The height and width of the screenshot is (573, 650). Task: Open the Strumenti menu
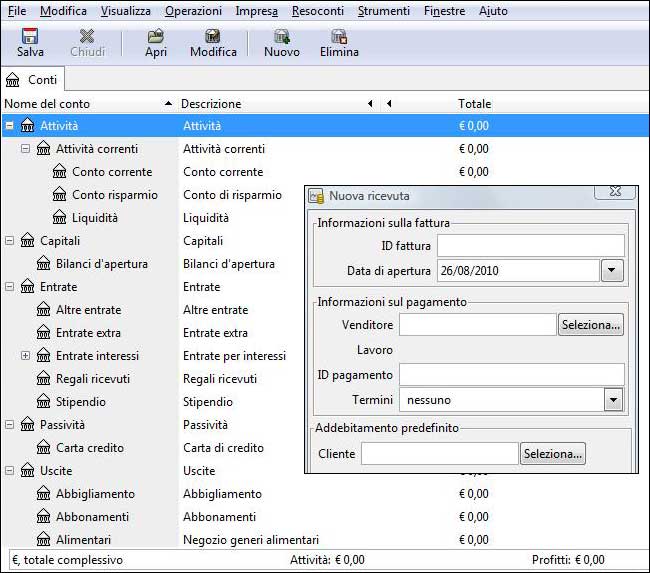click(x=383, y=11)
